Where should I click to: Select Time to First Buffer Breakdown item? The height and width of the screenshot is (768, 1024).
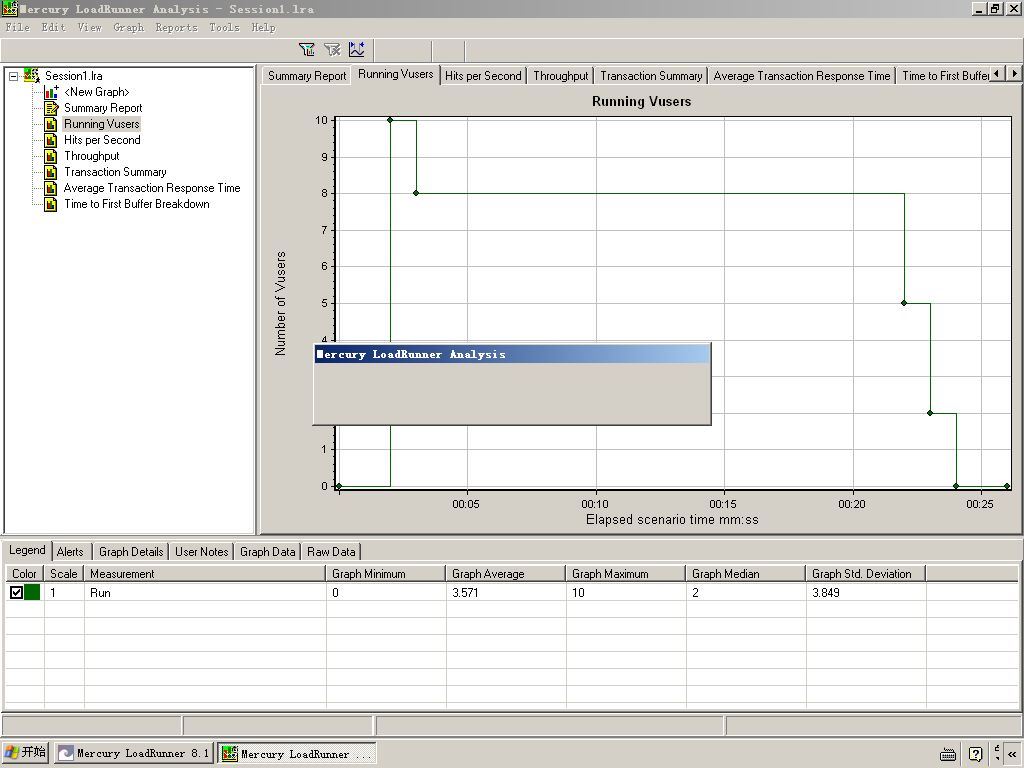(x=136, y=204)
